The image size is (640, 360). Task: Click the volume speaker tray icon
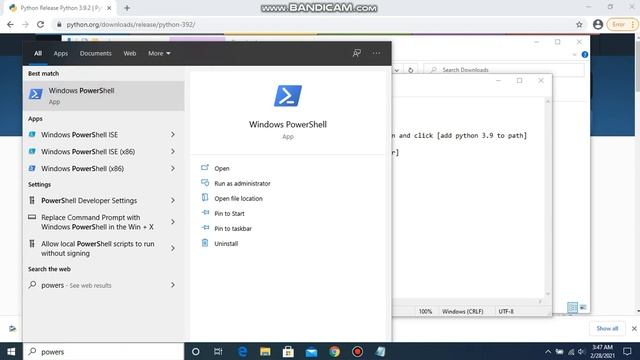(581, 351)
